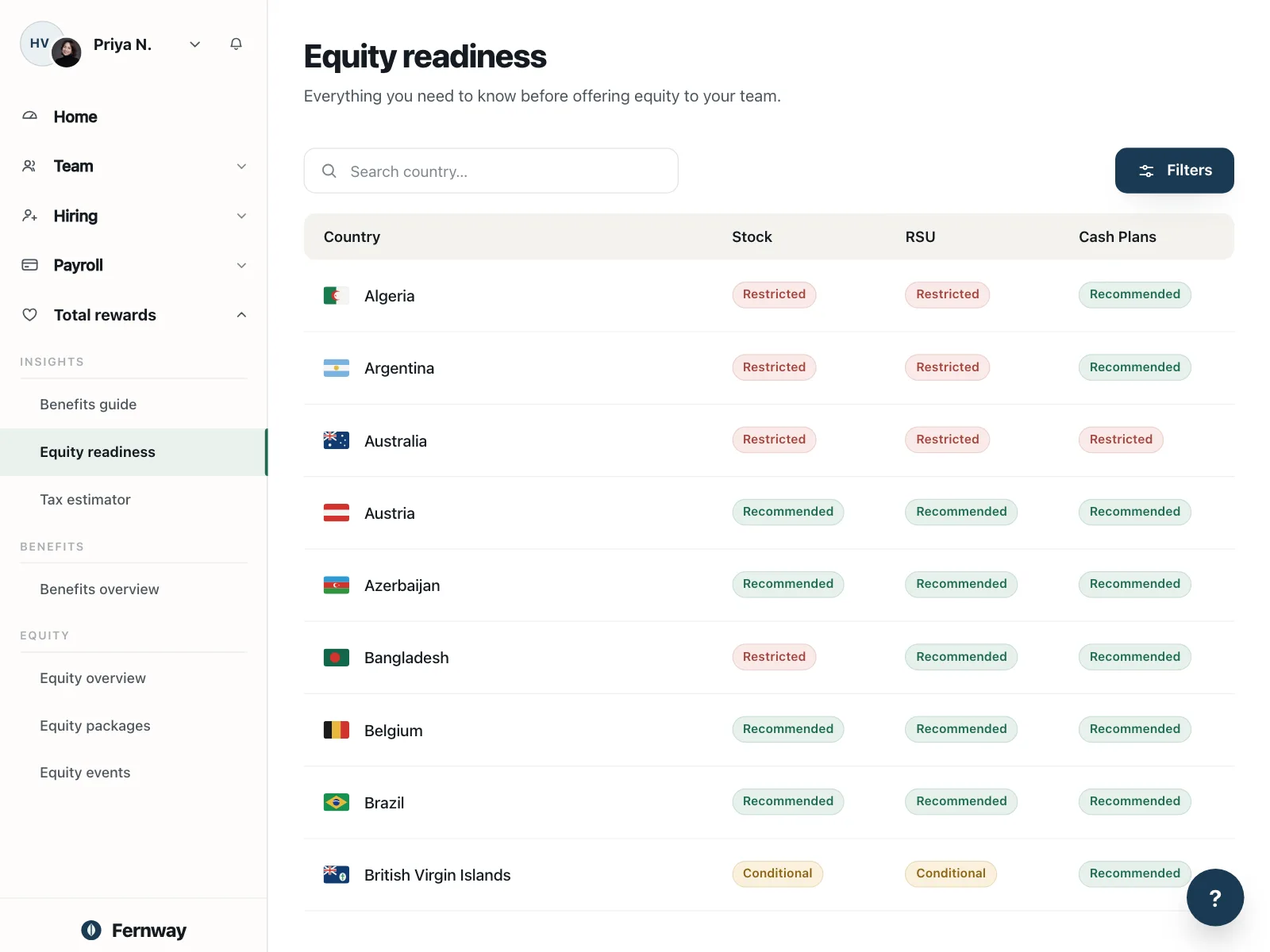Click Austria's Stock Recommended badge
The height and width of the screenshot is (952, 1270).
tap(788, 512)
